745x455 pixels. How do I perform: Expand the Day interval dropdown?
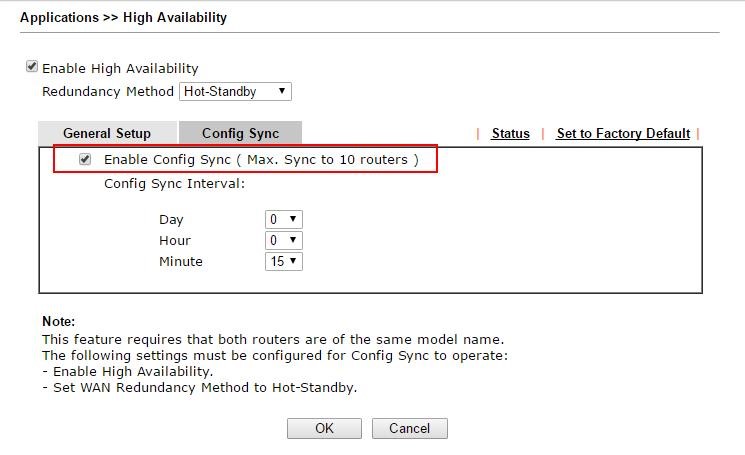(283, 219)
